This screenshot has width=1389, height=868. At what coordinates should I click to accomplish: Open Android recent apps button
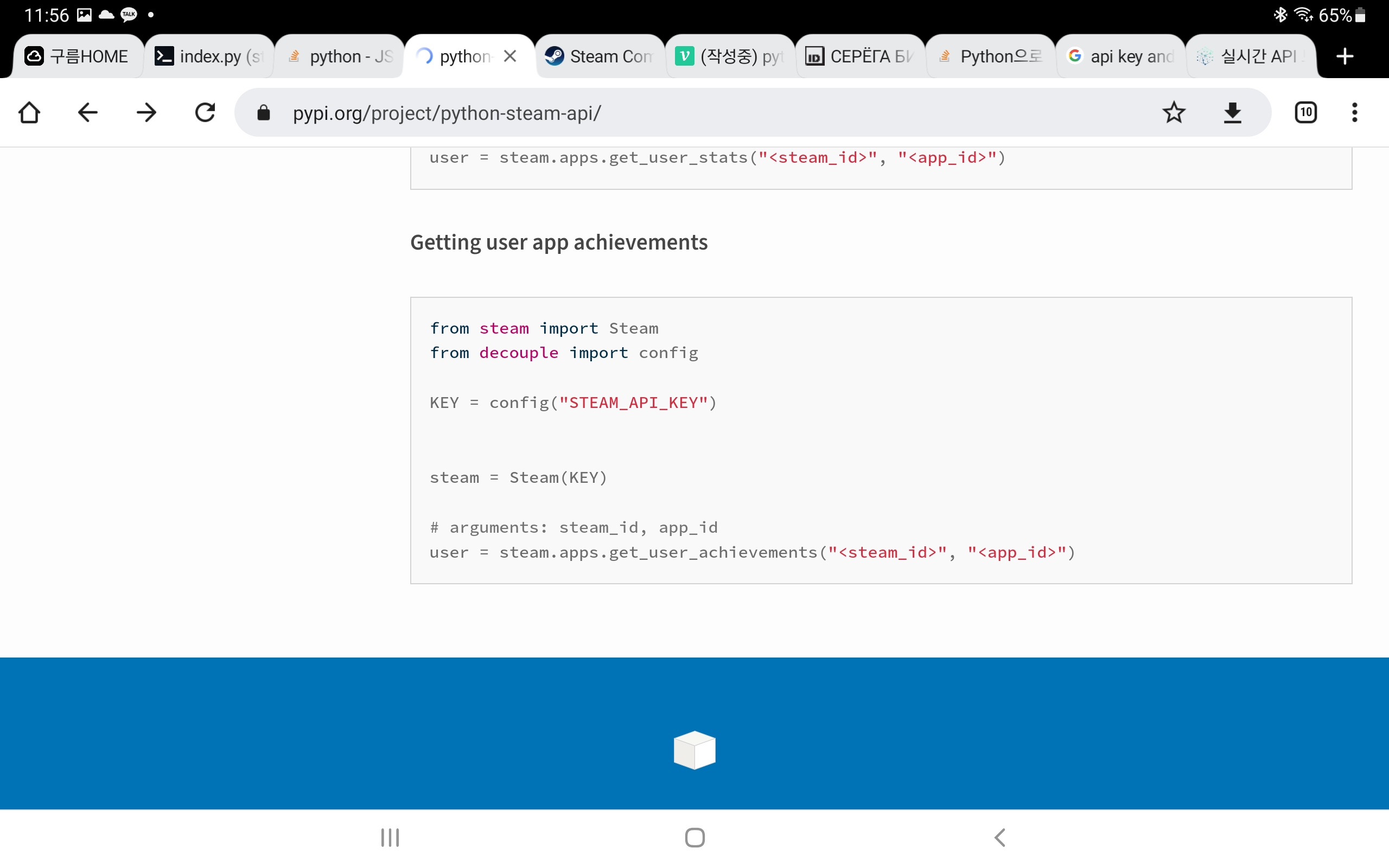pyautogui.click(x=390, y=838)
